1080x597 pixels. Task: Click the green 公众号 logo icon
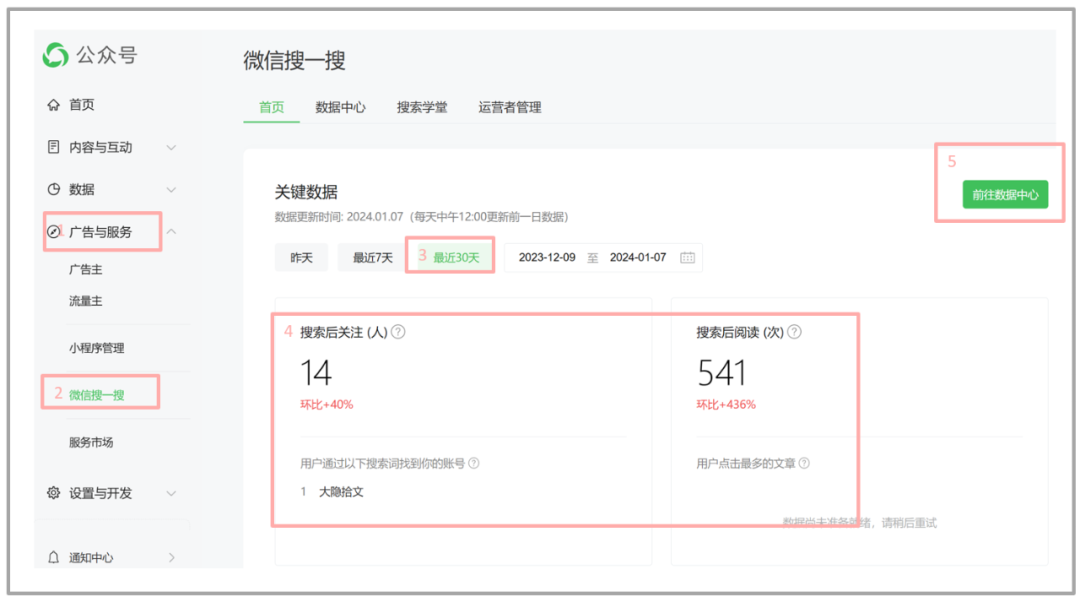coord(55,55)
